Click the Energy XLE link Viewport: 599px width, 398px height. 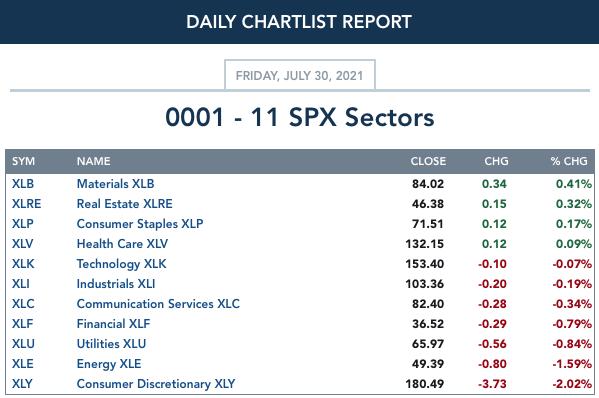pos(109,364)
